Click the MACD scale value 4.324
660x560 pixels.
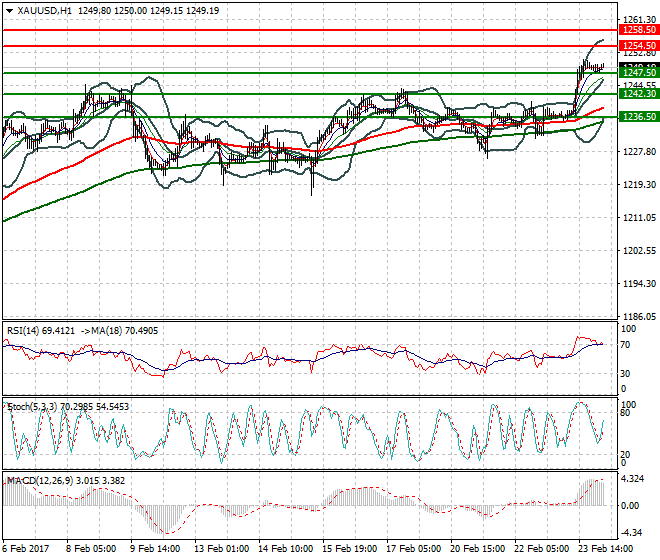click(633, 479)
